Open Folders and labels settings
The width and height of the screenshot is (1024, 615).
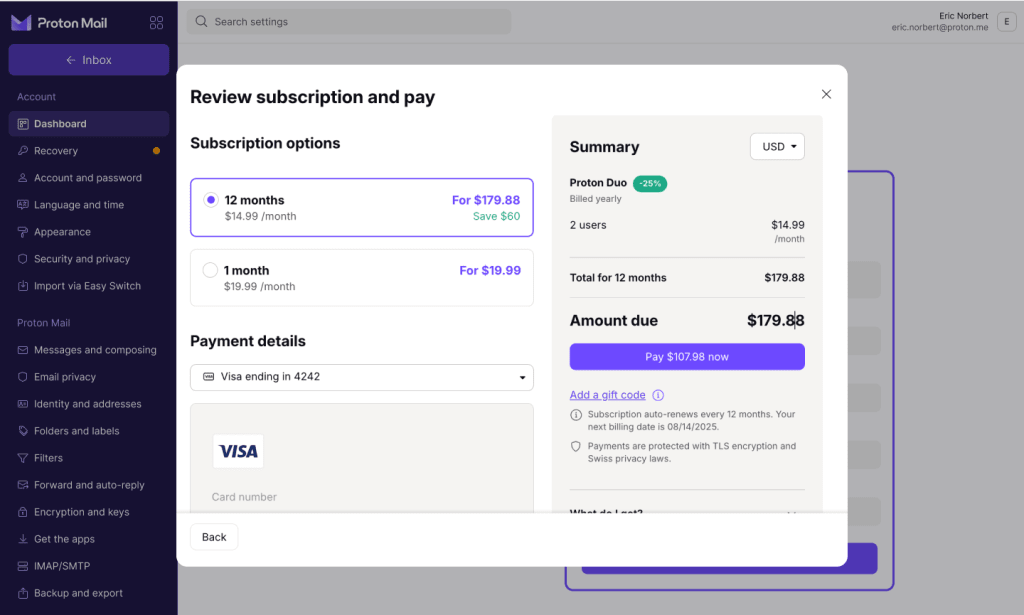tap(89, 431)
